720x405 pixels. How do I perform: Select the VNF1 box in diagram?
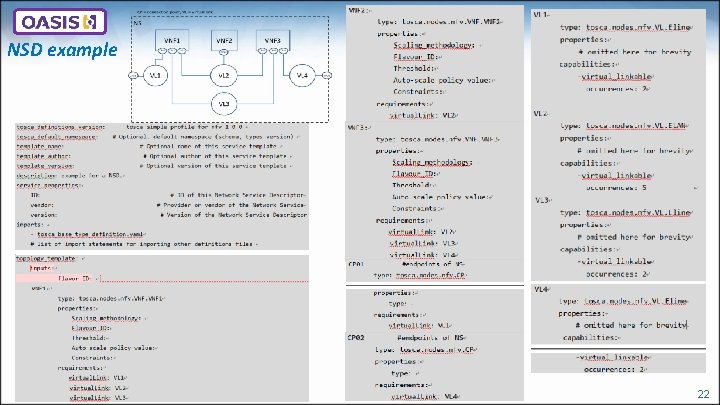point(172,40)
